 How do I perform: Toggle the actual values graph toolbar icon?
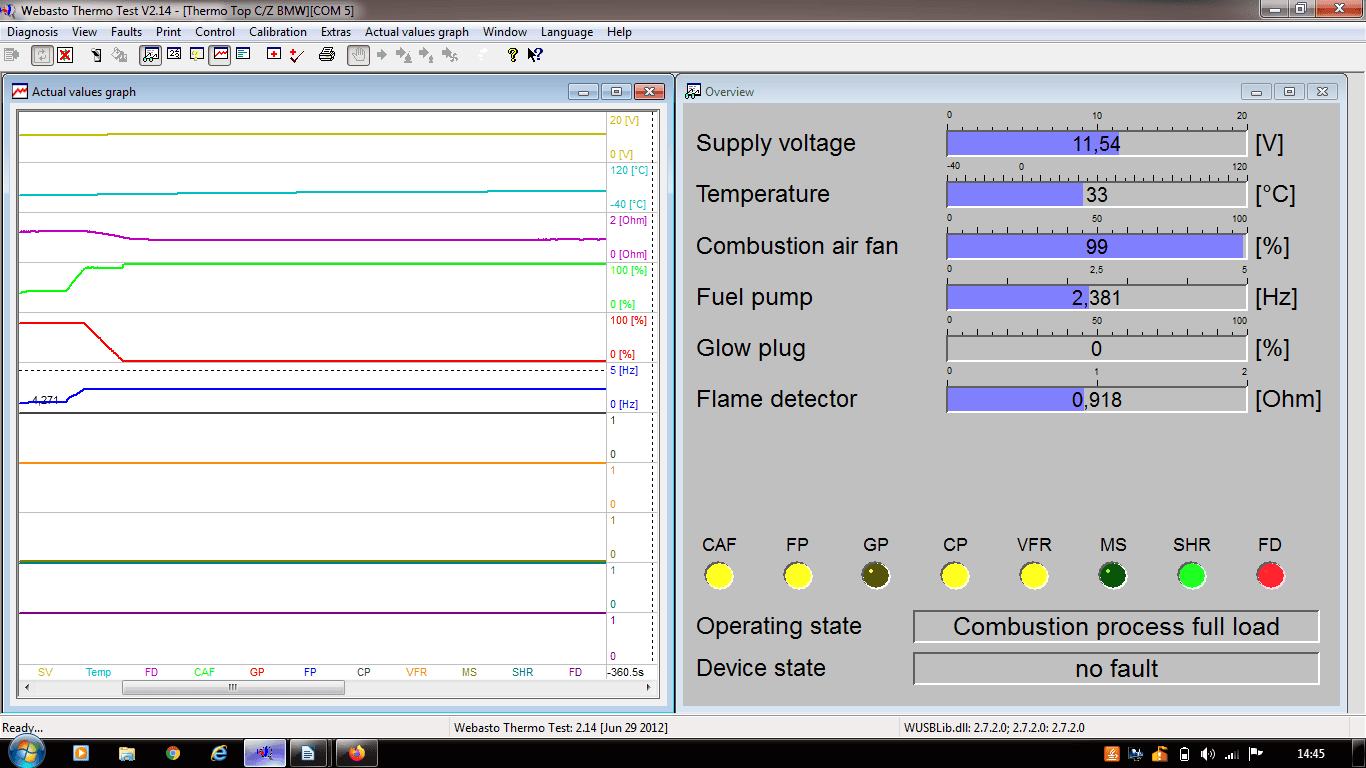pyautogui.click(x=220, y=55)
